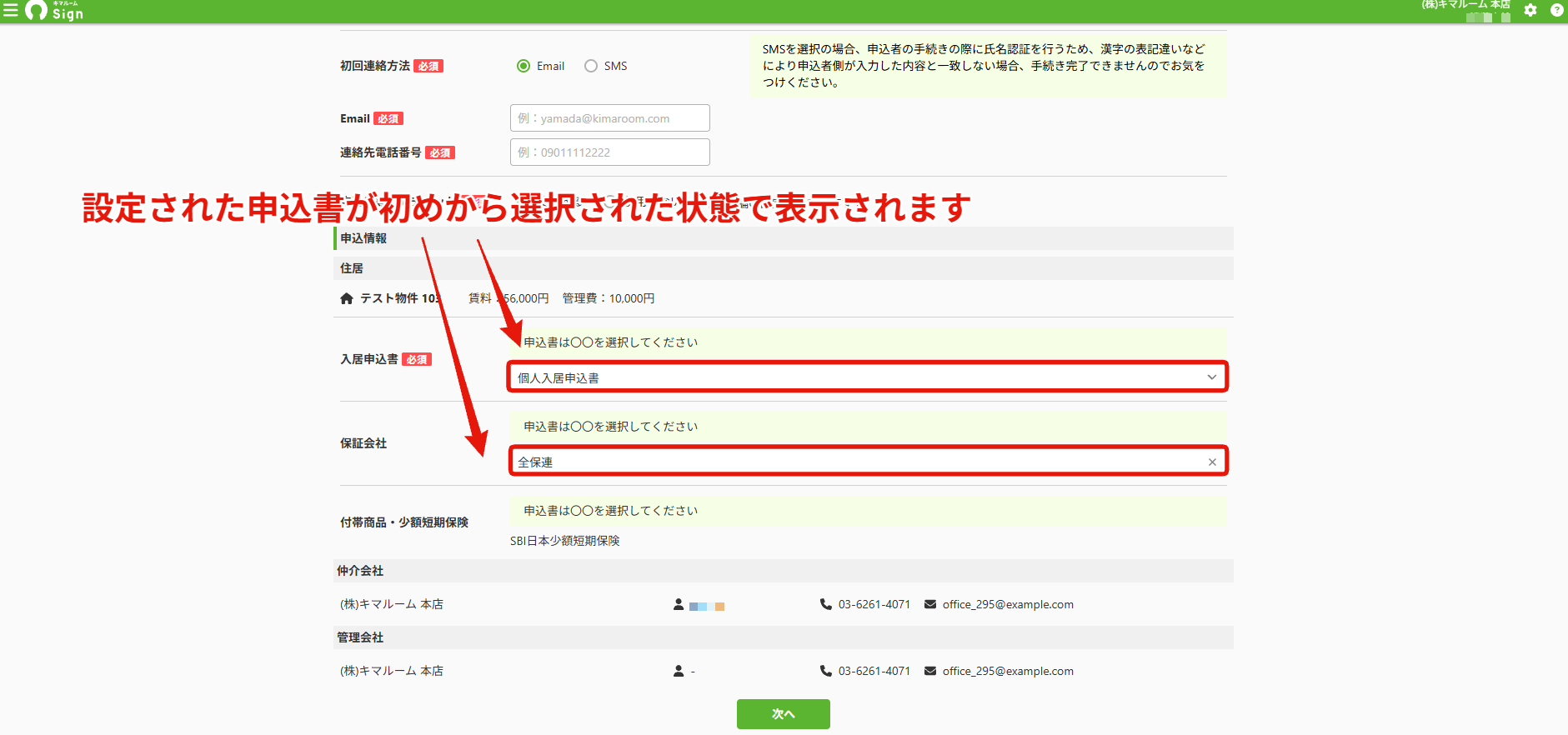Clear the 全保連 selection with X
1568x735 pixels.
pyautogui.click(x=1212, y=462)
